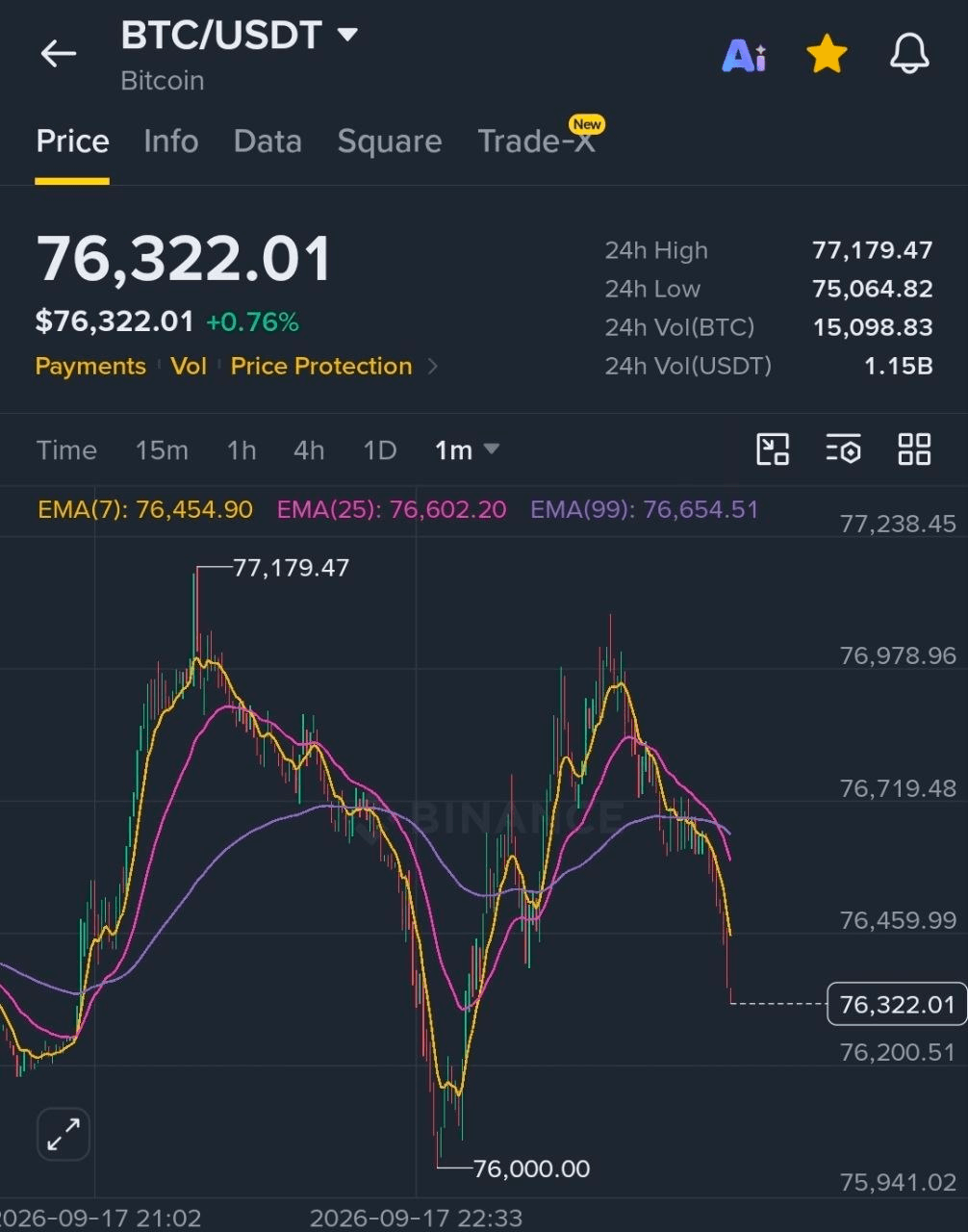Tap the 24h Vol(BTC) value 15,098.83

(x=873, y=327)
